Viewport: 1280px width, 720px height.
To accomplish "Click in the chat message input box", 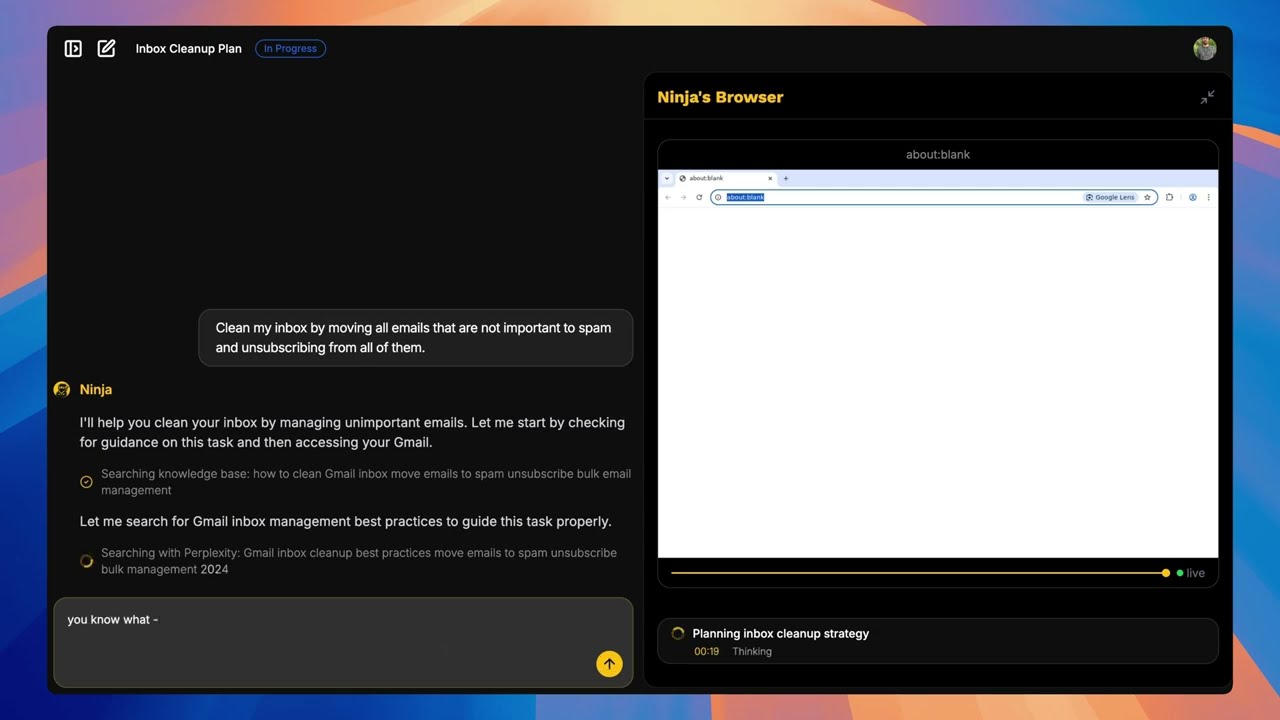I will point(343,642).
